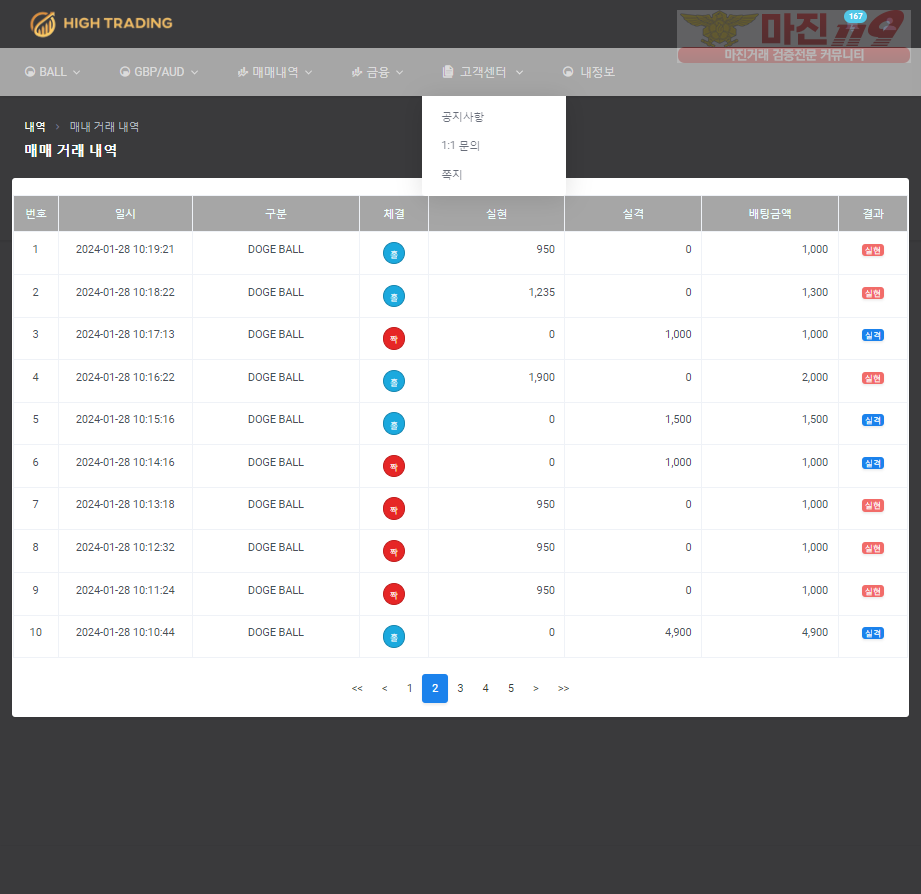The image size is (921, 894).
Task: Click the red result badge in row 2
Action: tap(872, 293)
